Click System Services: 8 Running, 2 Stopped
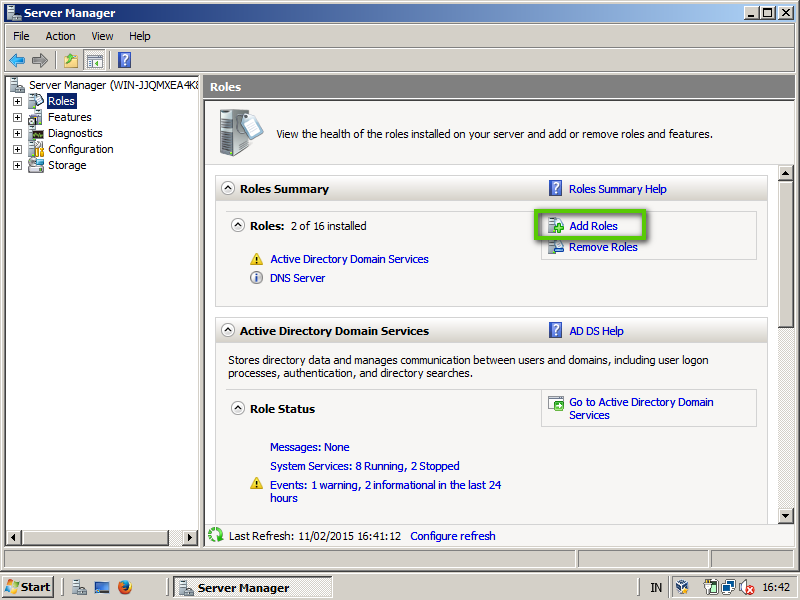Viewport: 800px width, 600px height. coord(365,466)
